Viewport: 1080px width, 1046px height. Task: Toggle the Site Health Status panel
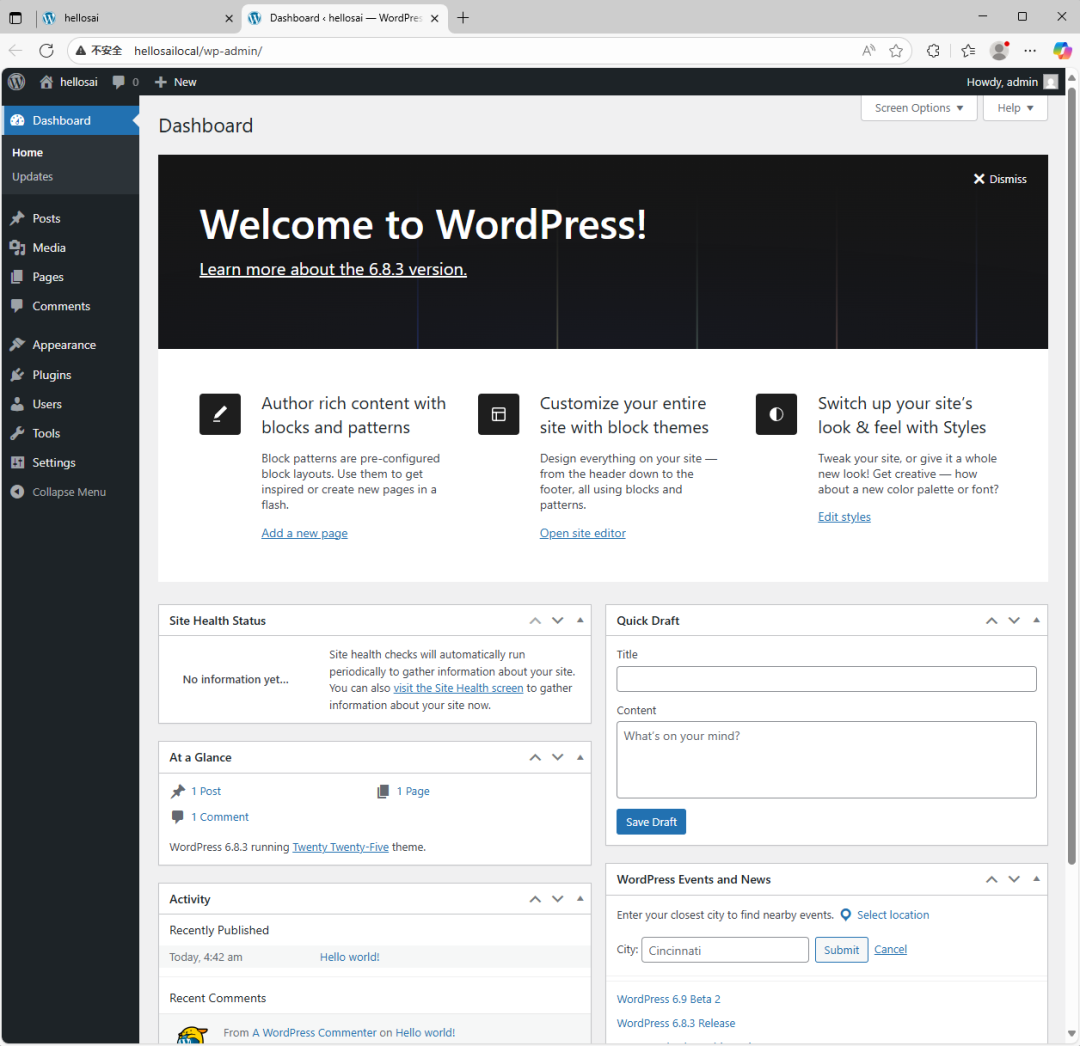580,621
